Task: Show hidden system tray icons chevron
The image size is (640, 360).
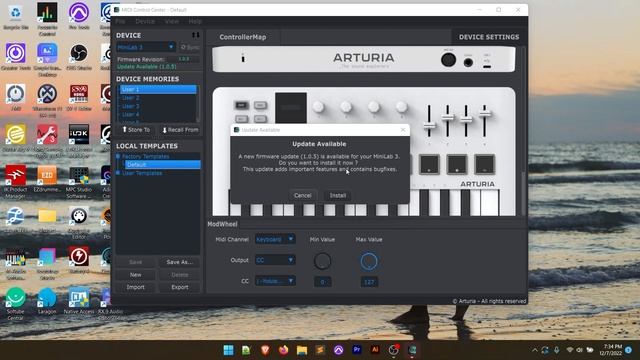Action: (534, 350)
